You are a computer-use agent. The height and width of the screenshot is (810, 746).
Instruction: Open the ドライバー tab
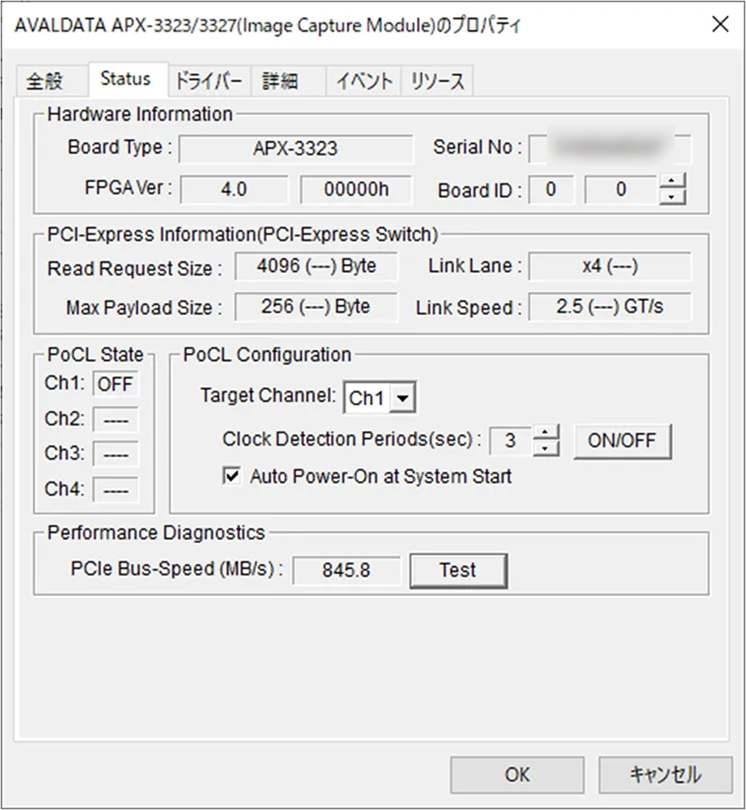tap(209, 81)
